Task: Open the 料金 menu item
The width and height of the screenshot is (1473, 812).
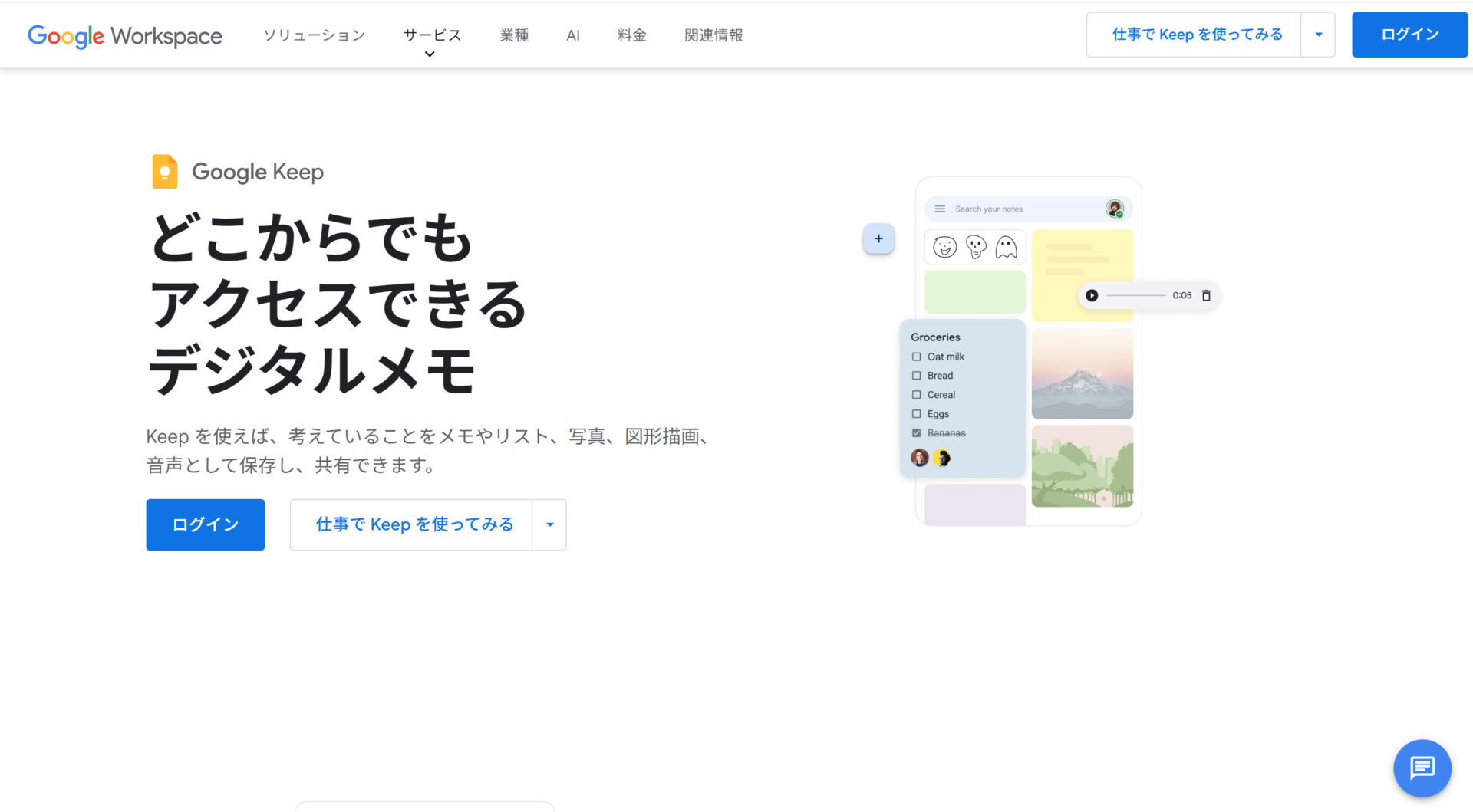Action: click(631, 35)
